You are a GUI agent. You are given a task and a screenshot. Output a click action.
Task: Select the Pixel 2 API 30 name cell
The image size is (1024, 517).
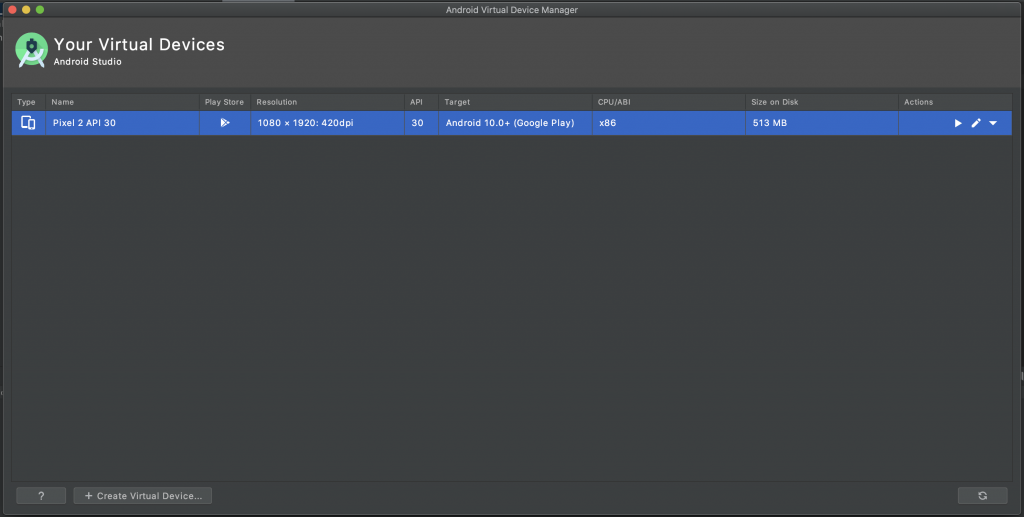pyautogui.click(x=122, y=123)
